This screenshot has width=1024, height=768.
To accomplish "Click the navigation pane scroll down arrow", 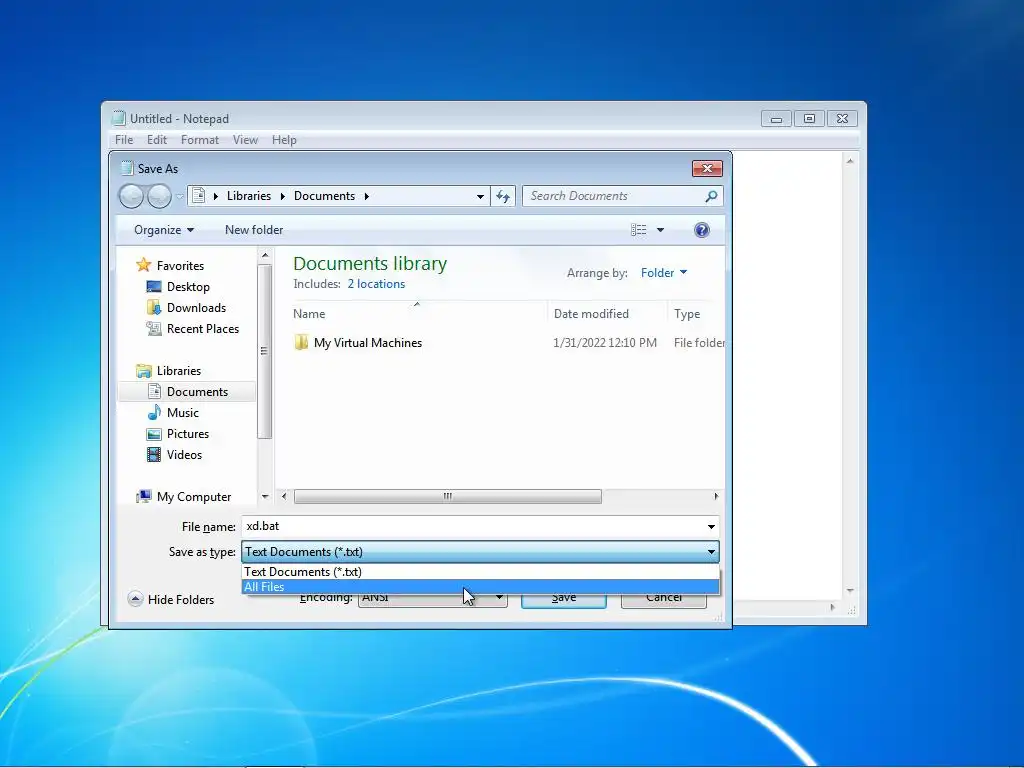I will point(264,496).
